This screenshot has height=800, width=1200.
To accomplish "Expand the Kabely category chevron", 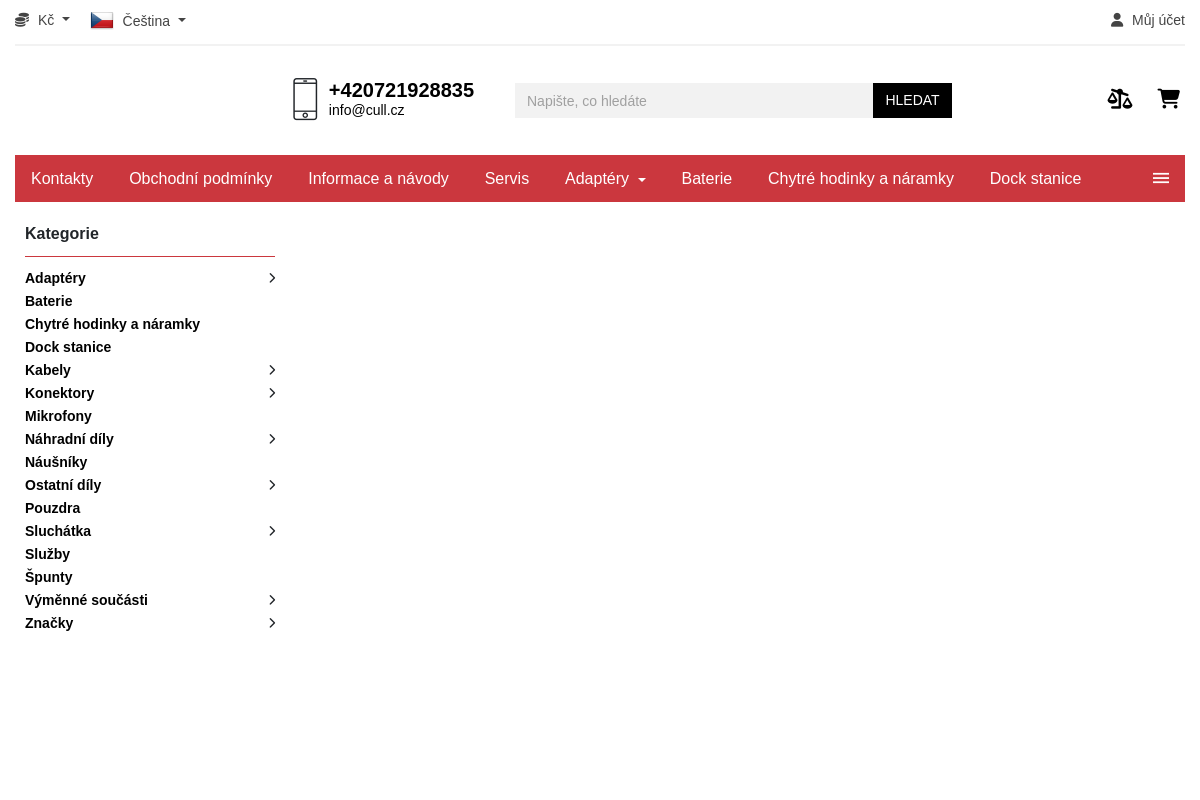I will pyautogui.click(x=272, y=370).
